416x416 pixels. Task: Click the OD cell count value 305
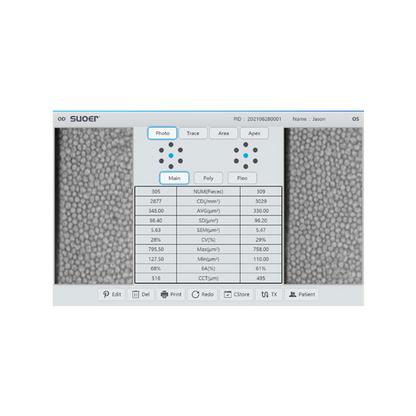click(x=156, y=192)
